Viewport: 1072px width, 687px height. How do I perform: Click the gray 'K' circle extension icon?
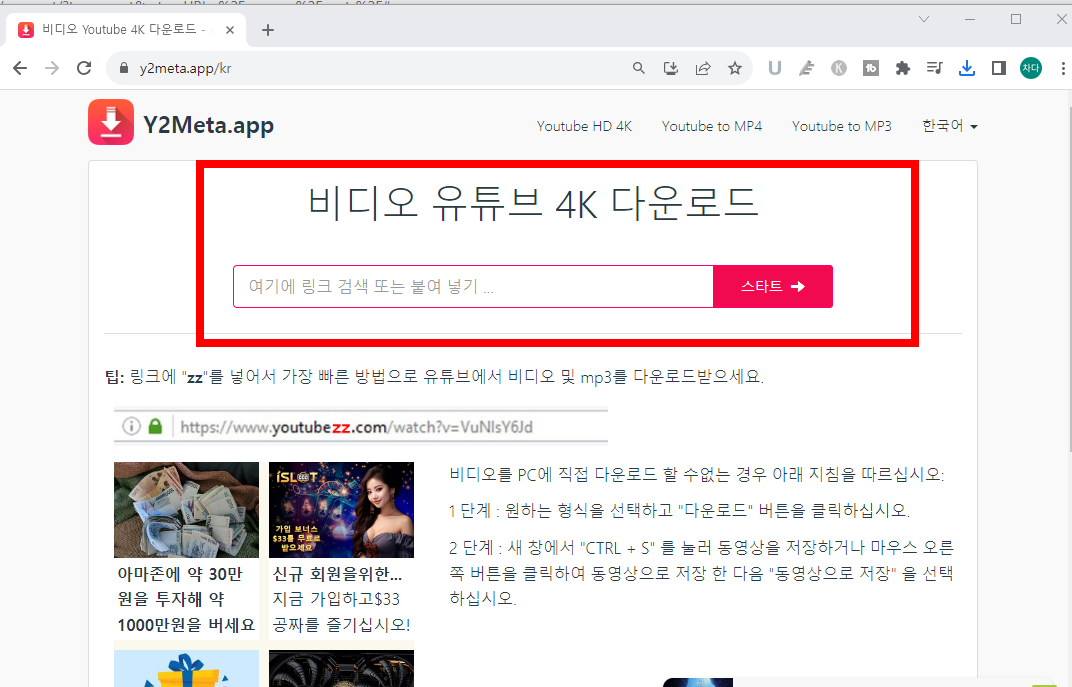pyautogui.click(x=838, y=68)
